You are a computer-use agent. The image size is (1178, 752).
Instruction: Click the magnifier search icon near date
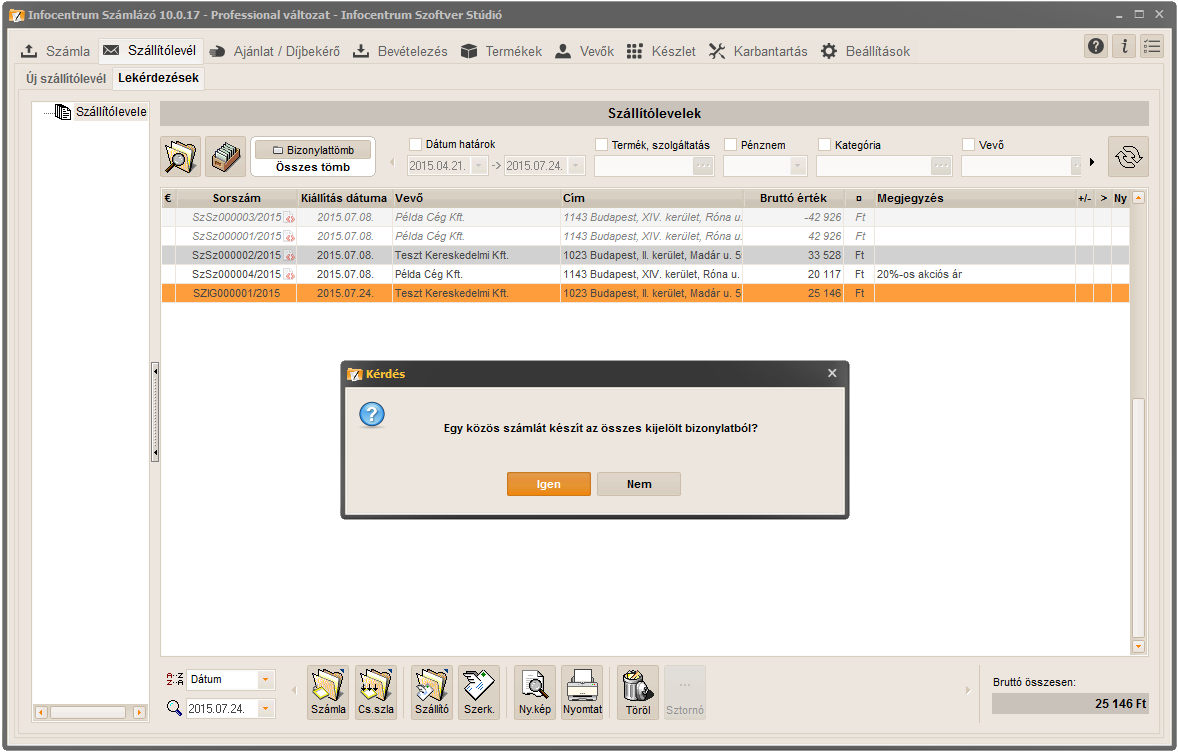[174, 708]
